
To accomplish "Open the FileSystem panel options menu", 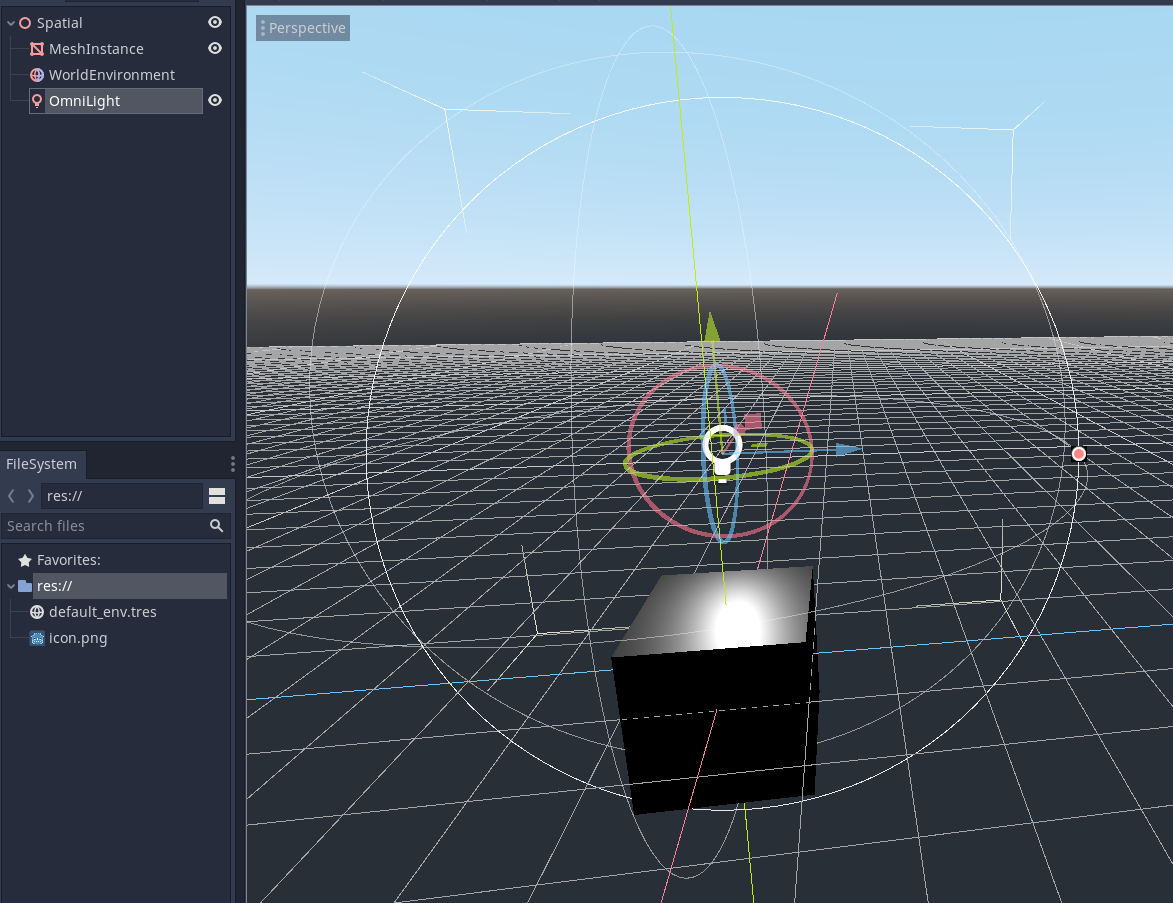I will (232, 463).
